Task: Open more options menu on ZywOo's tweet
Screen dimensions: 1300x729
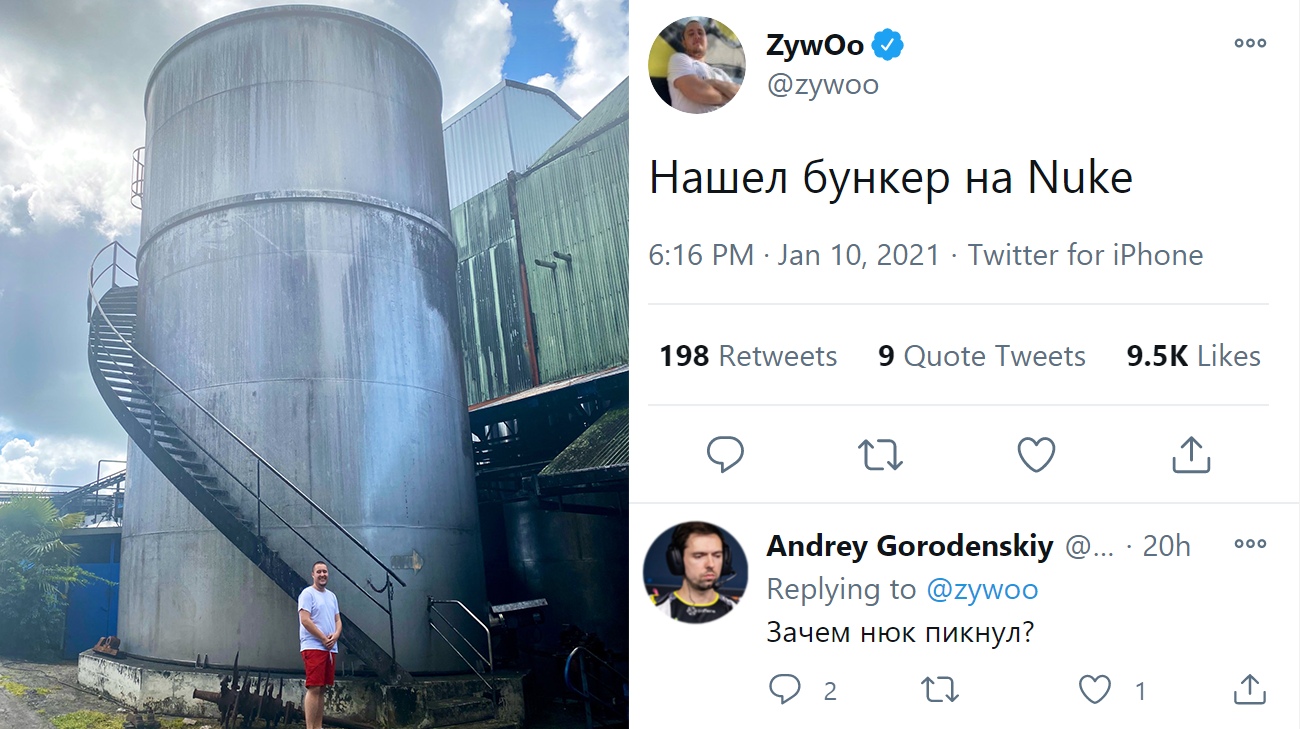Action: (x=1250, y=43)
